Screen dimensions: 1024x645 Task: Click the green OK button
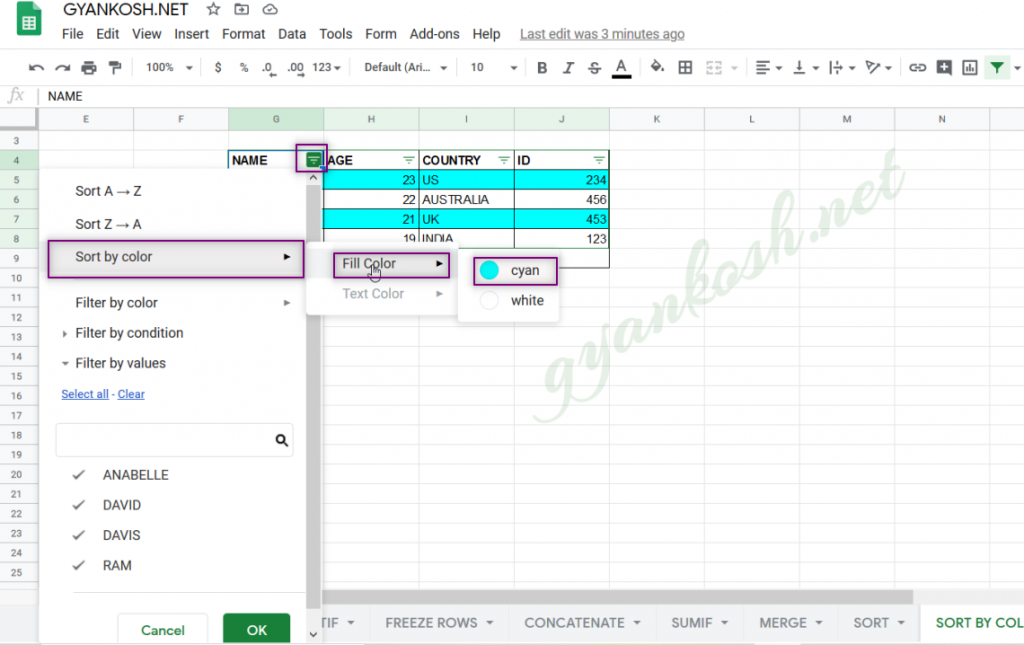(x=256, y=629)
